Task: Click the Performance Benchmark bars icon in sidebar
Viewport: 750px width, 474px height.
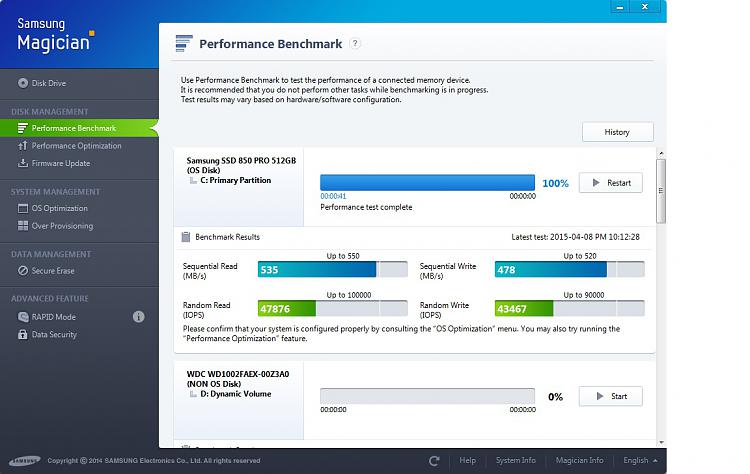Action: tap(22, 128)
